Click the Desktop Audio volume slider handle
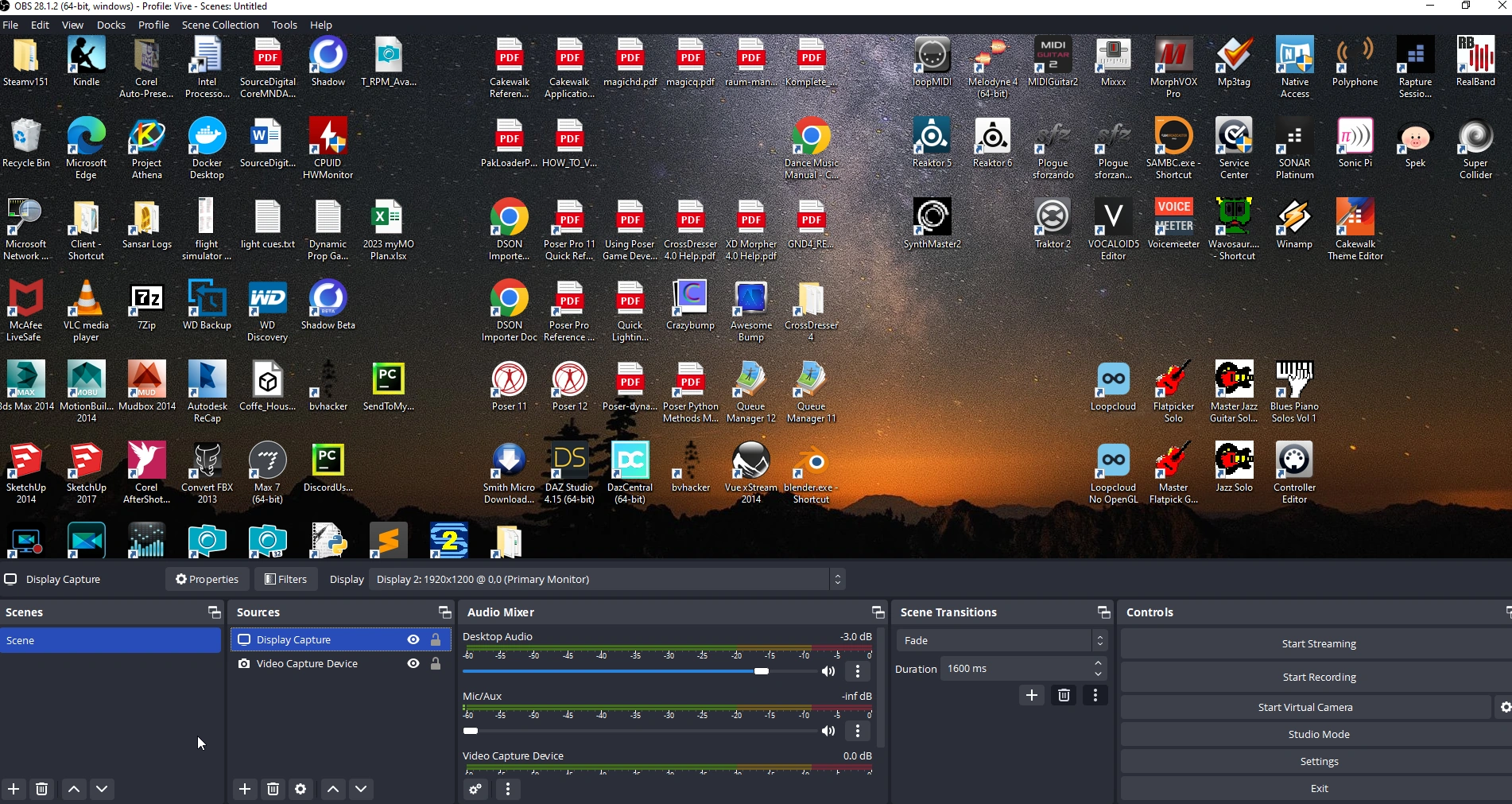 (x=762, y=671)
